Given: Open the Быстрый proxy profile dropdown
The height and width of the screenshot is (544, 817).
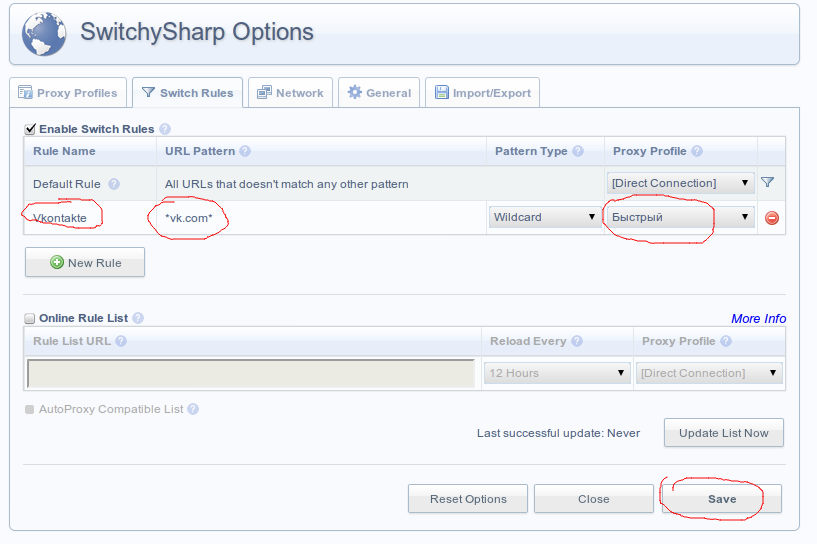Looking at the screenshot, I should 680,217.
